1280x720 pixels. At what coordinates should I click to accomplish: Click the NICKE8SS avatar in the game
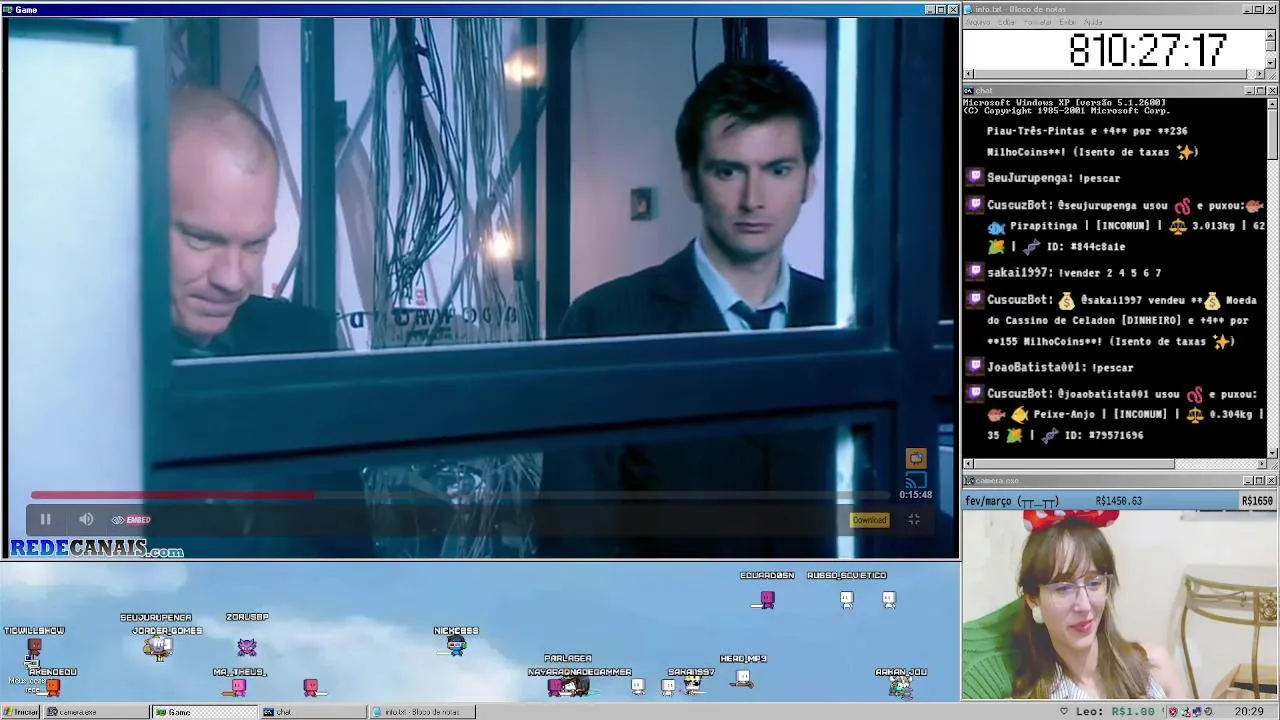coord(456,648)
